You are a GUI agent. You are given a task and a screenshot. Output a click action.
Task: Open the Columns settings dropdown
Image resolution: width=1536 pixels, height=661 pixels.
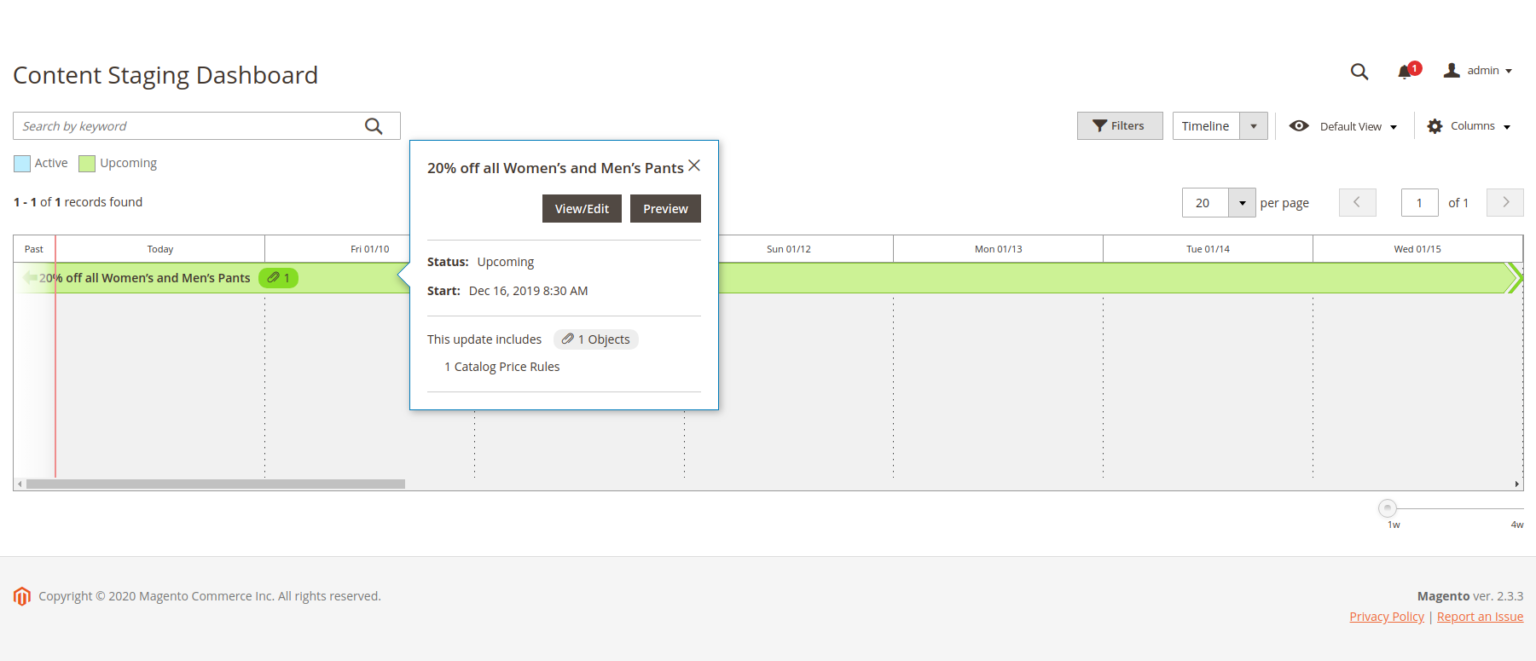1468,126
